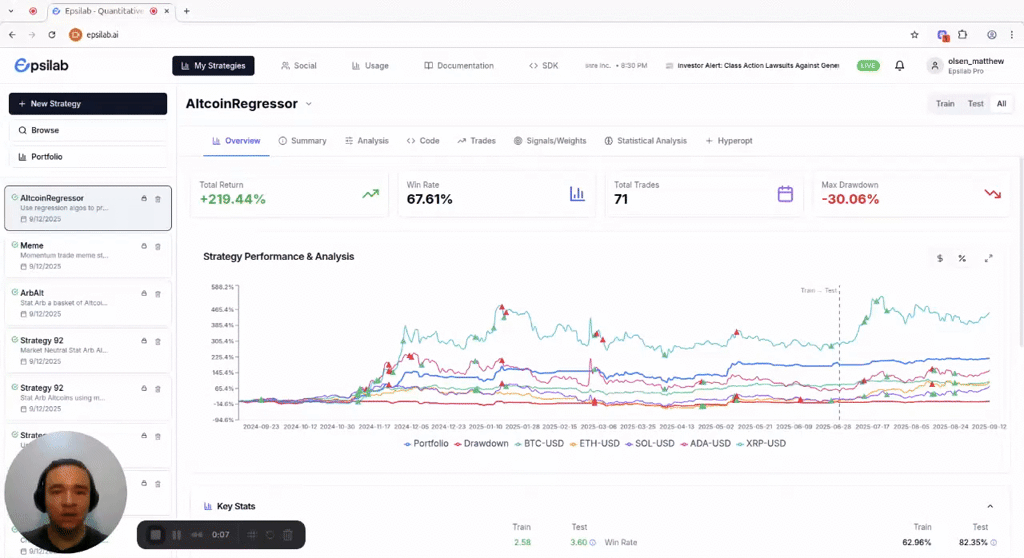The height and width of the screenshot is (558, 1024).
Task: Click the New Strategy button
Action: click(x=88, y=104)
